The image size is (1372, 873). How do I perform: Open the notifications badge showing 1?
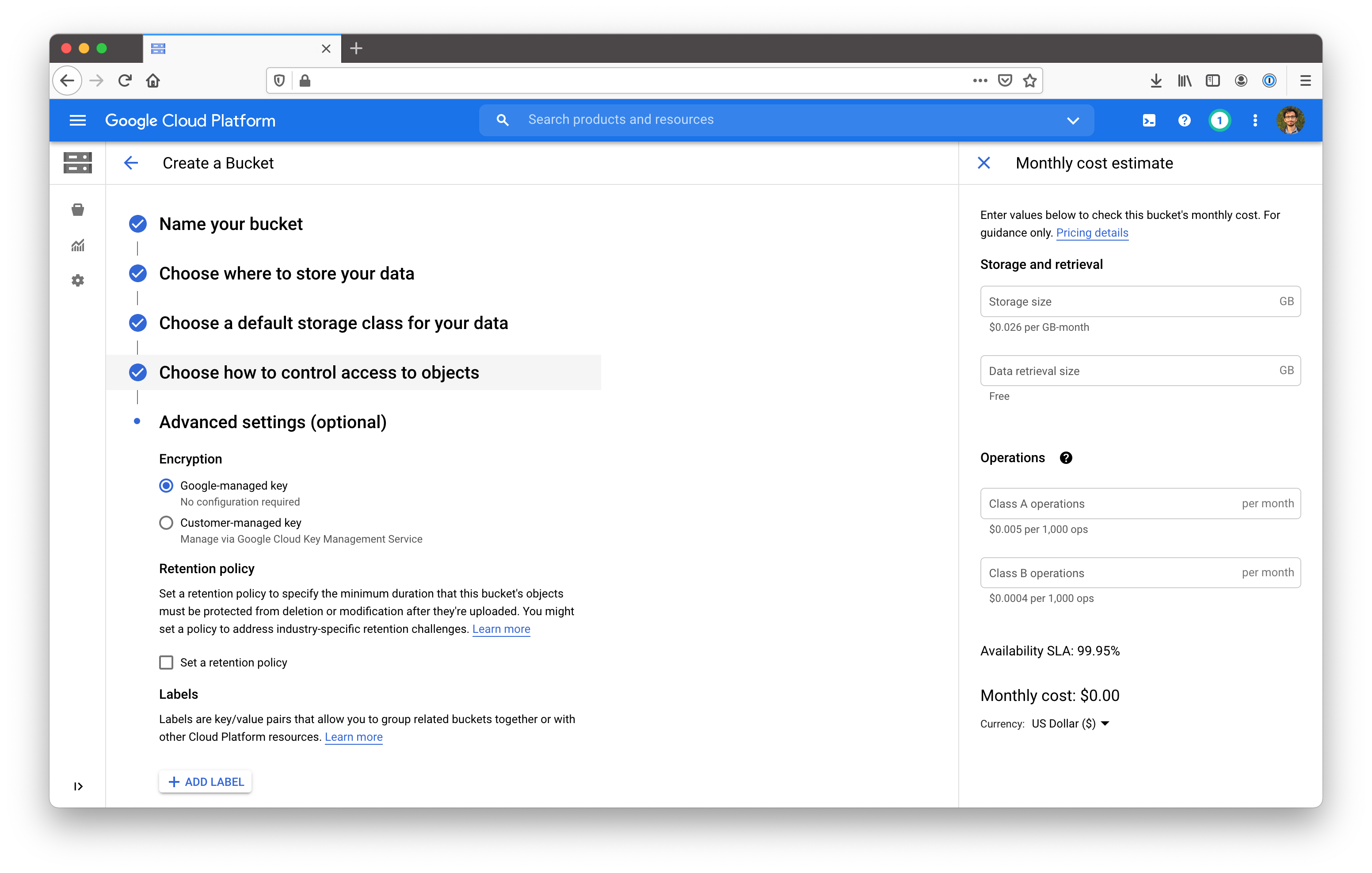(1220, 120)
